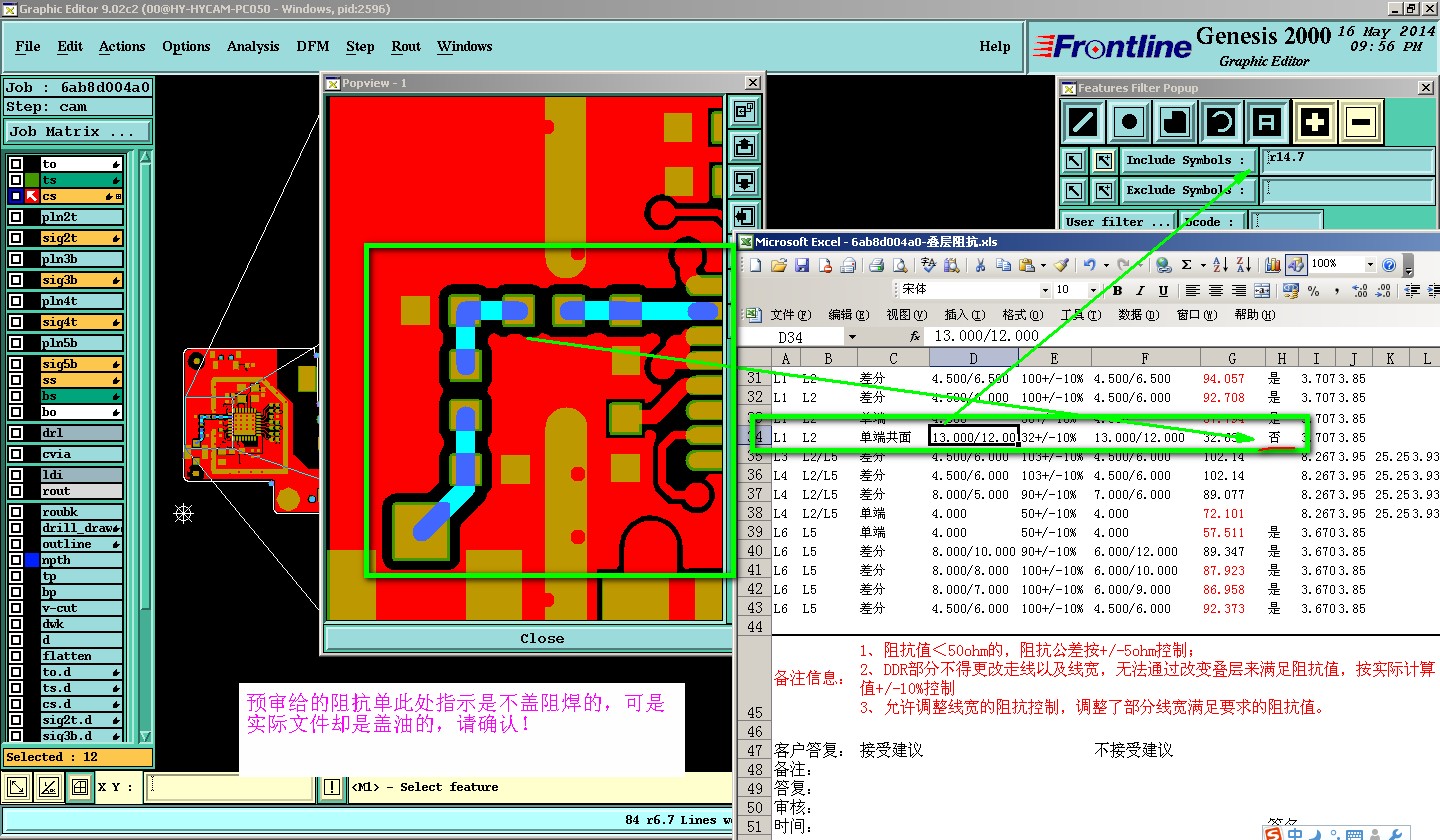Open Excel Paste options dropdown arrow
1440x840 pixels.
[x=1042, y=265]
